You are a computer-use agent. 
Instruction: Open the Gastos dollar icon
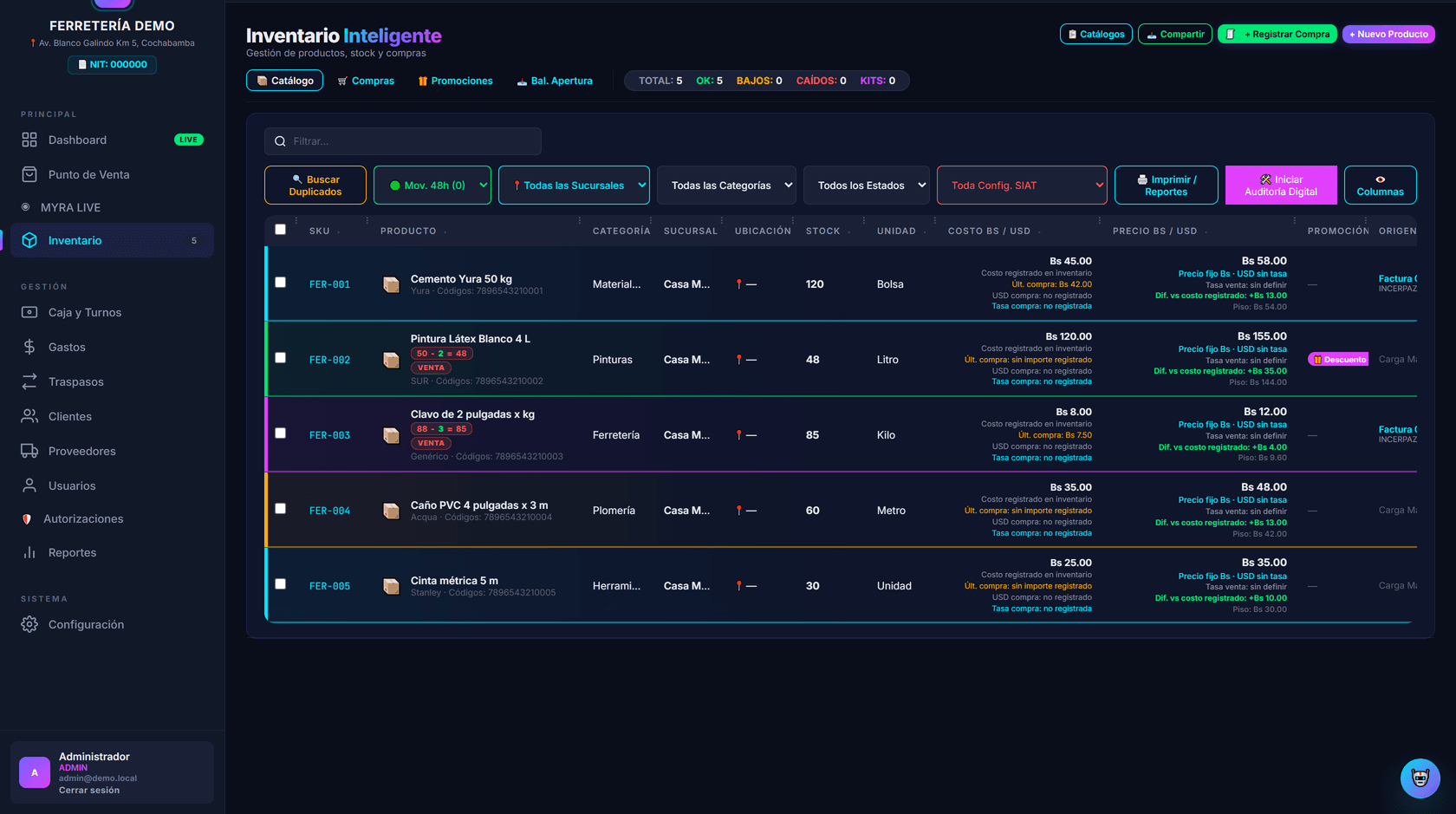(29, 347)
